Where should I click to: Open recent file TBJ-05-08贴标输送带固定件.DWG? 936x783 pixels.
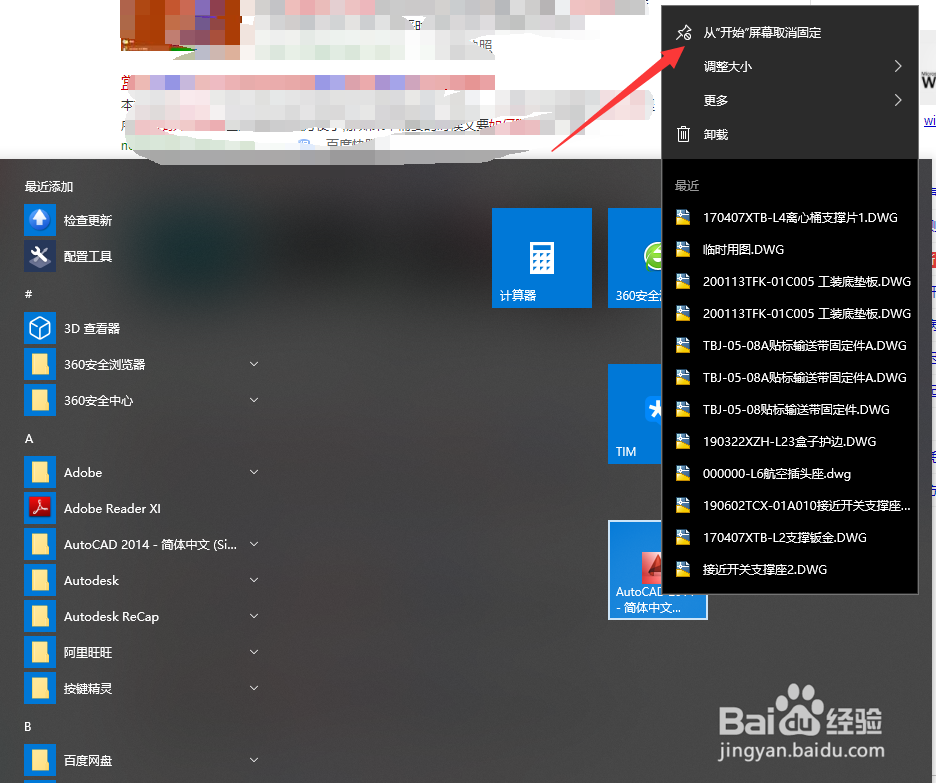click(790, 409)
